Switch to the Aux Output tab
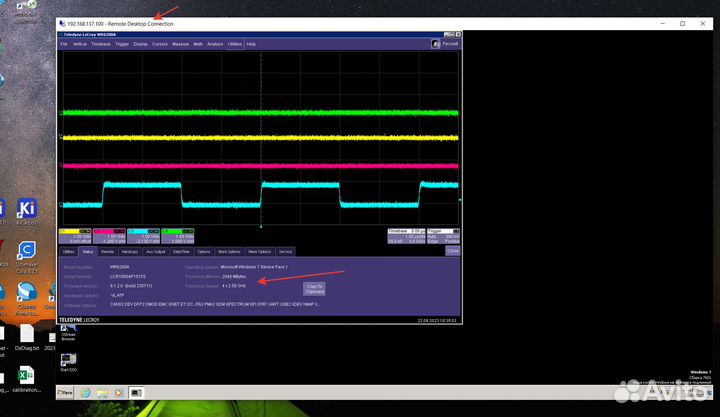 pos(156,252)
